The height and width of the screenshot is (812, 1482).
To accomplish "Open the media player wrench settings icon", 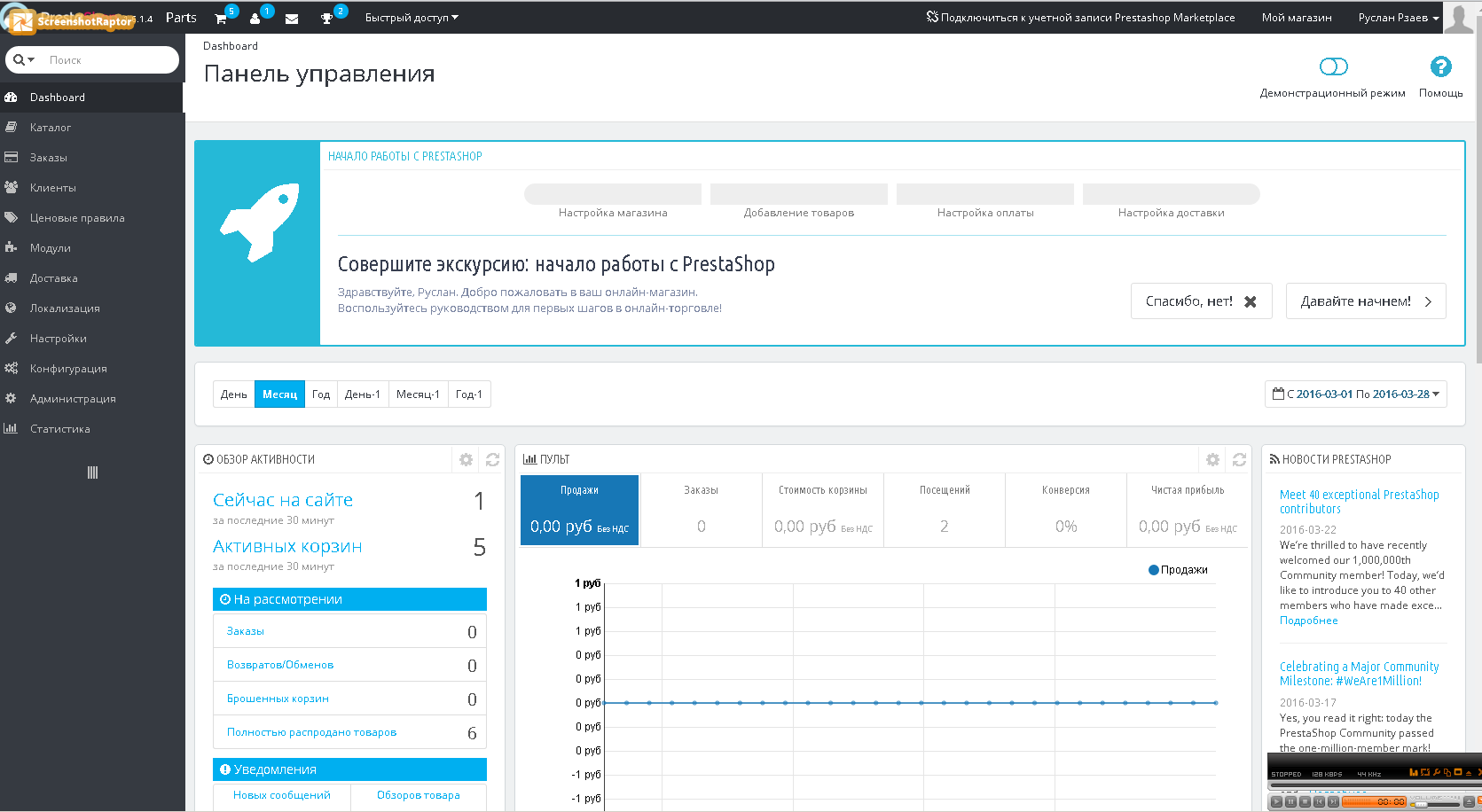I will (1436, 773).
